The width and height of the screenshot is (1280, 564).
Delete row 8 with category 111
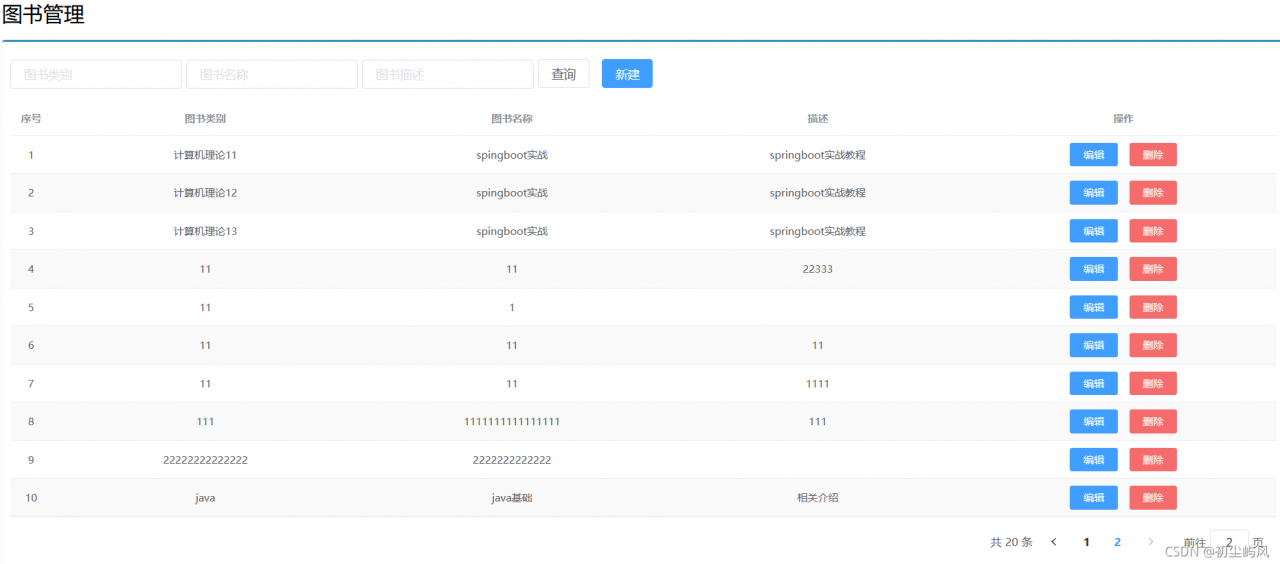1153,421
